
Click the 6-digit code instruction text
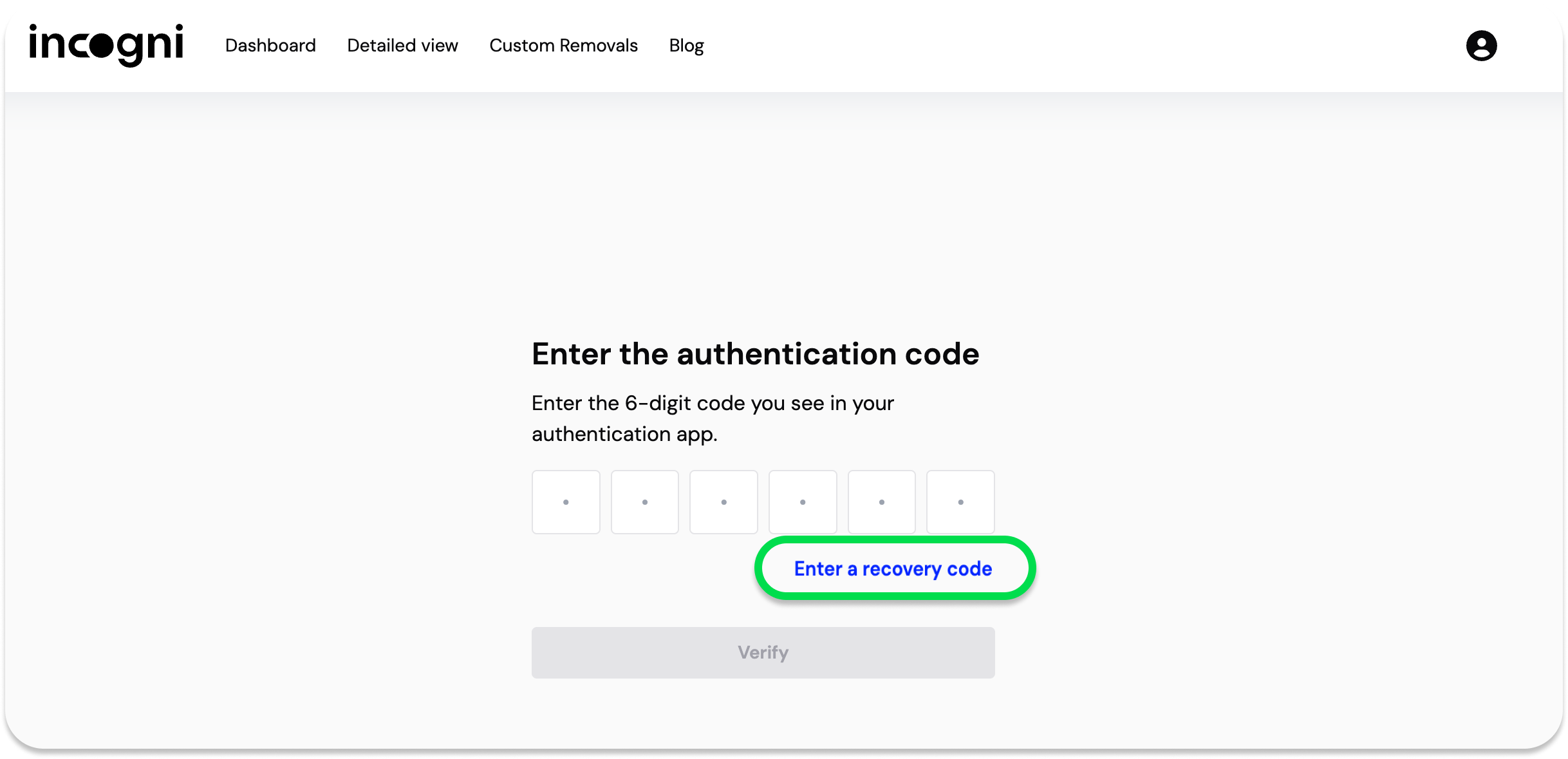tap(713, 404)
